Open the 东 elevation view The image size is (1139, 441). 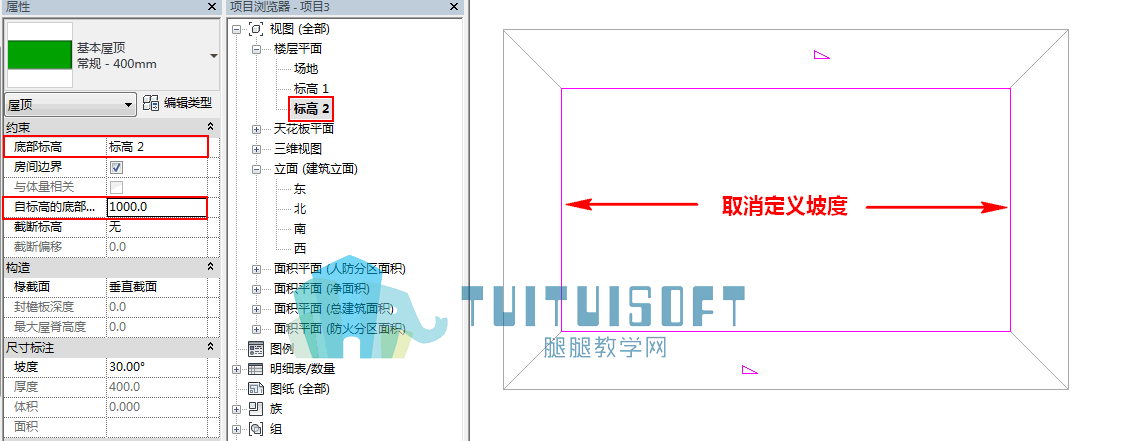tap(300, 189)
